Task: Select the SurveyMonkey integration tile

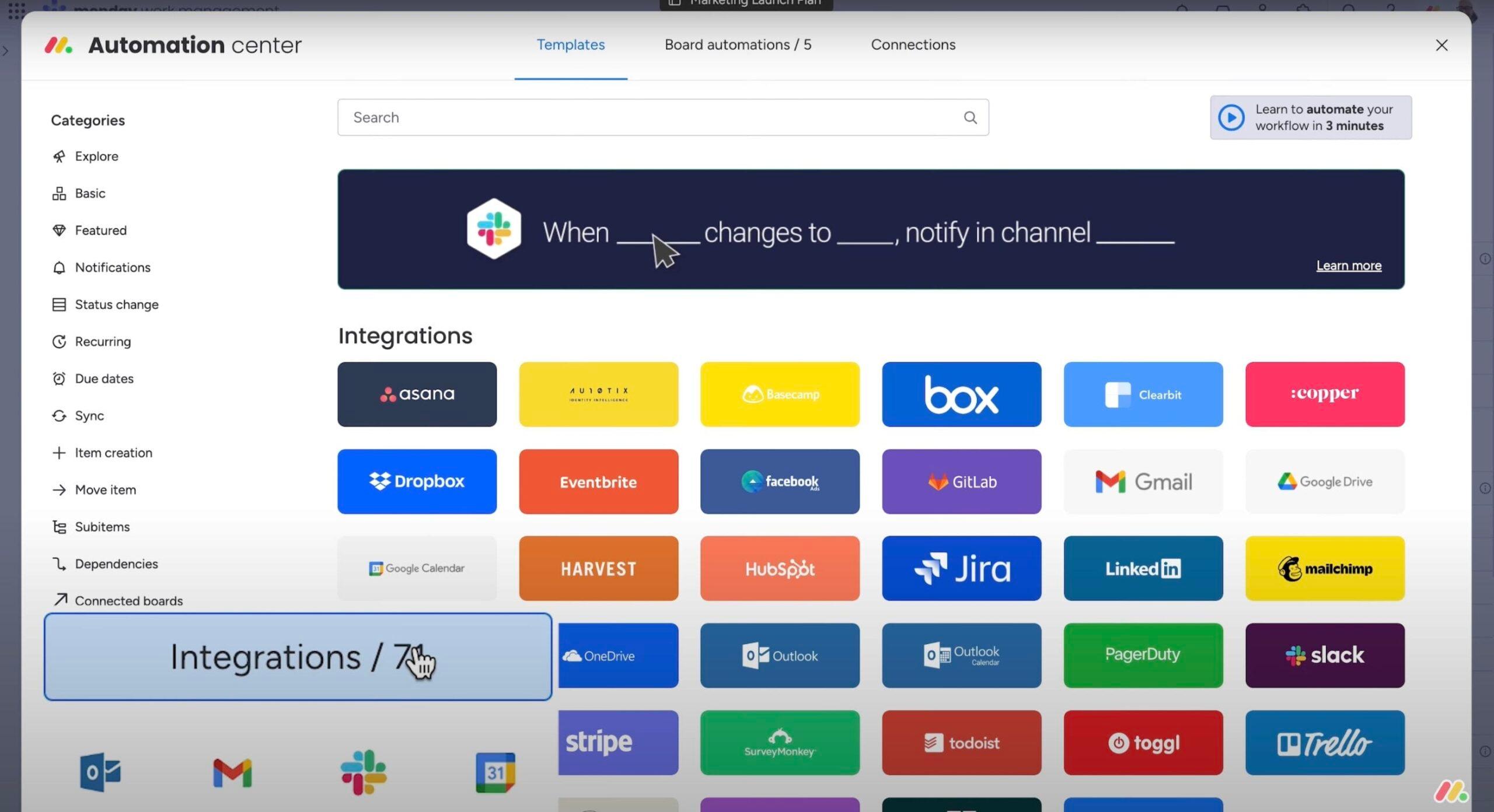Action: pyautogui.click(x=780, y=742)
